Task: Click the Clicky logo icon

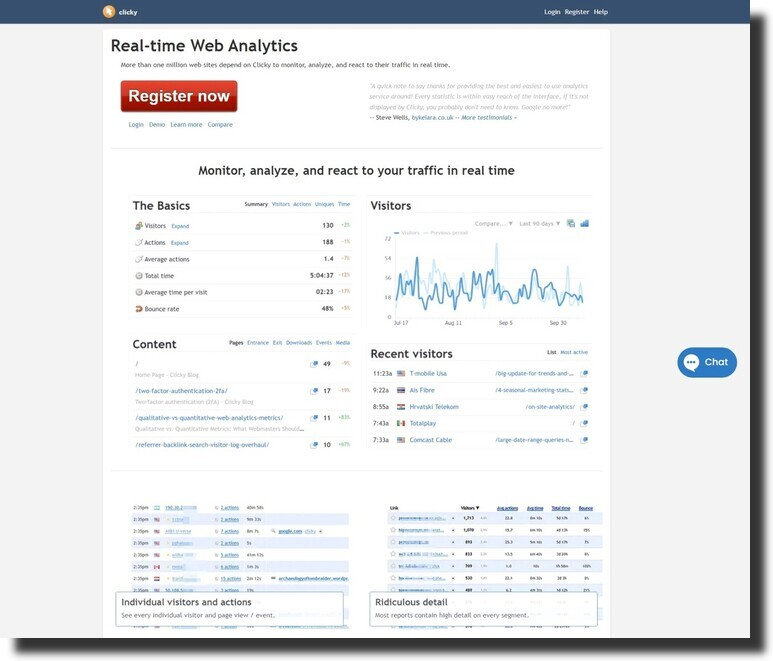Action: point(109,11)
